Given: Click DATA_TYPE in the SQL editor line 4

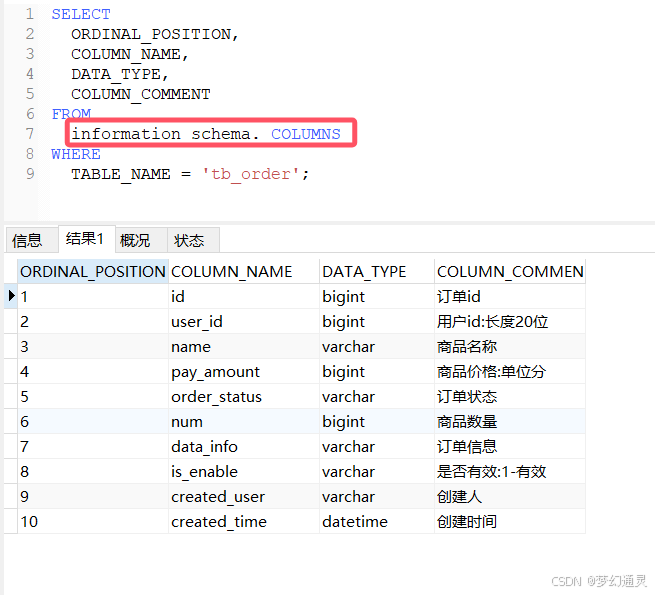Looking at the screenshot, I should [x=116, y=74].
